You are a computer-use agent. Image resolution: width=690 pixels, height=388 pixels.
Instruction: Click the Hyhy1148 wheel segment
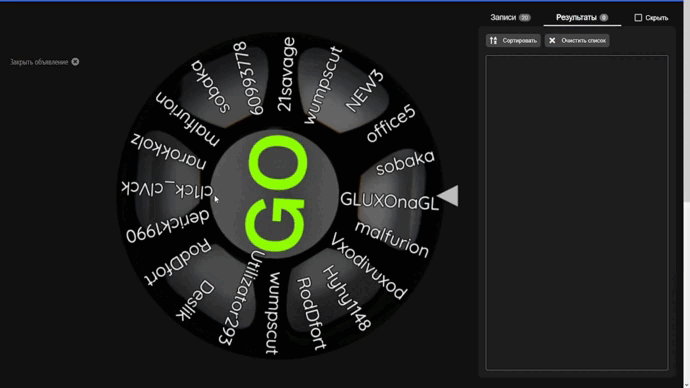coord(347,298)
